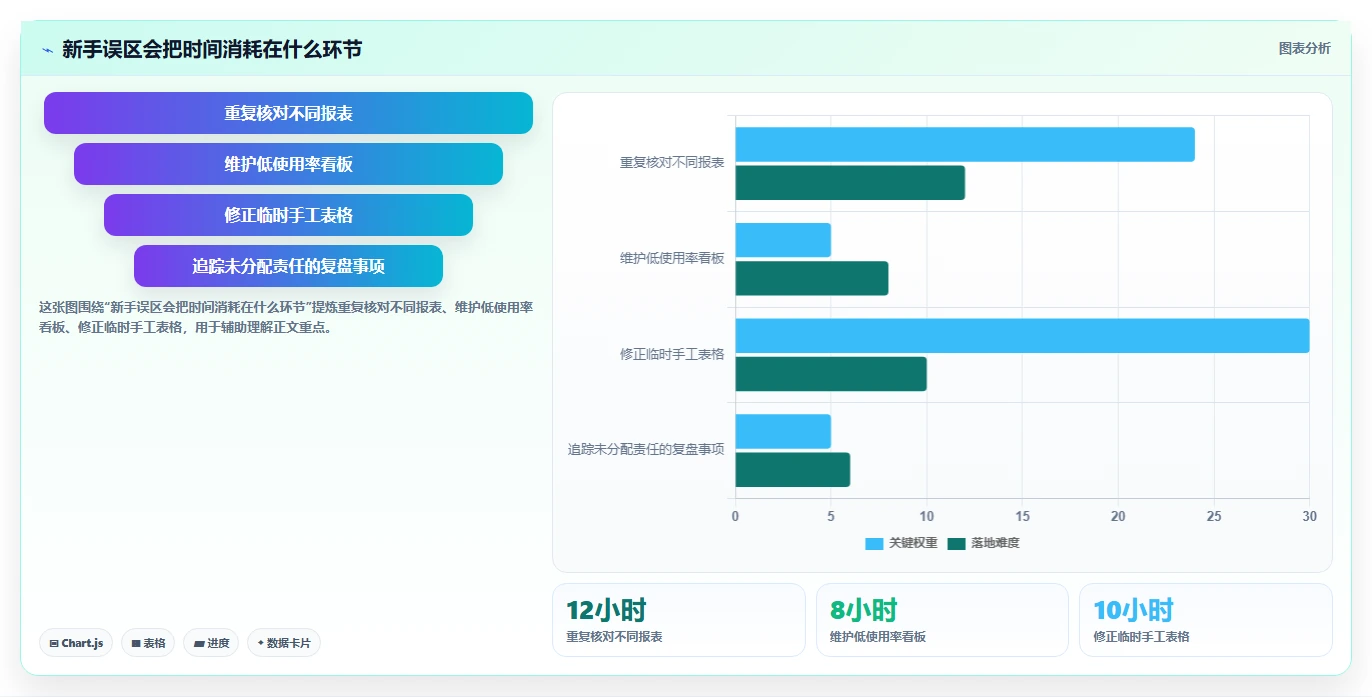Click 重复核对不同报表 caption under 12小时
This screenshot has height=697, width=1372.
pos(614,636)
